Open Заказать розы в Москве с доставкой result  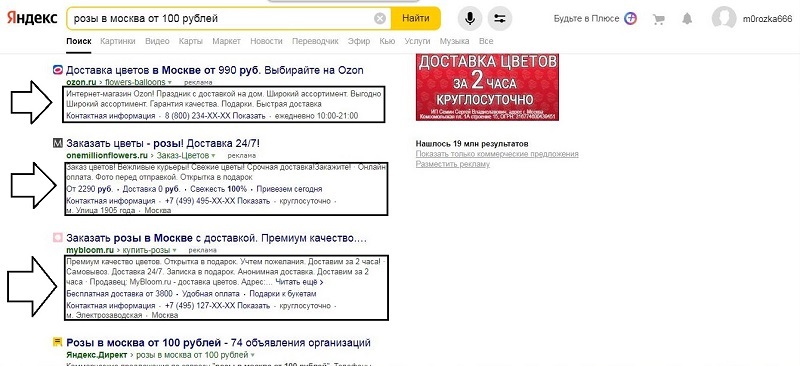pos(216,238)
